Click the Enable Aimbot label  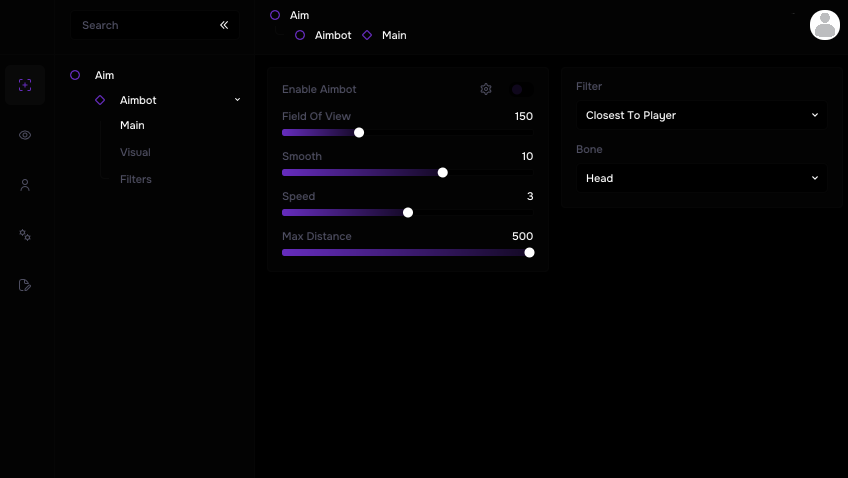click(319, 89)
